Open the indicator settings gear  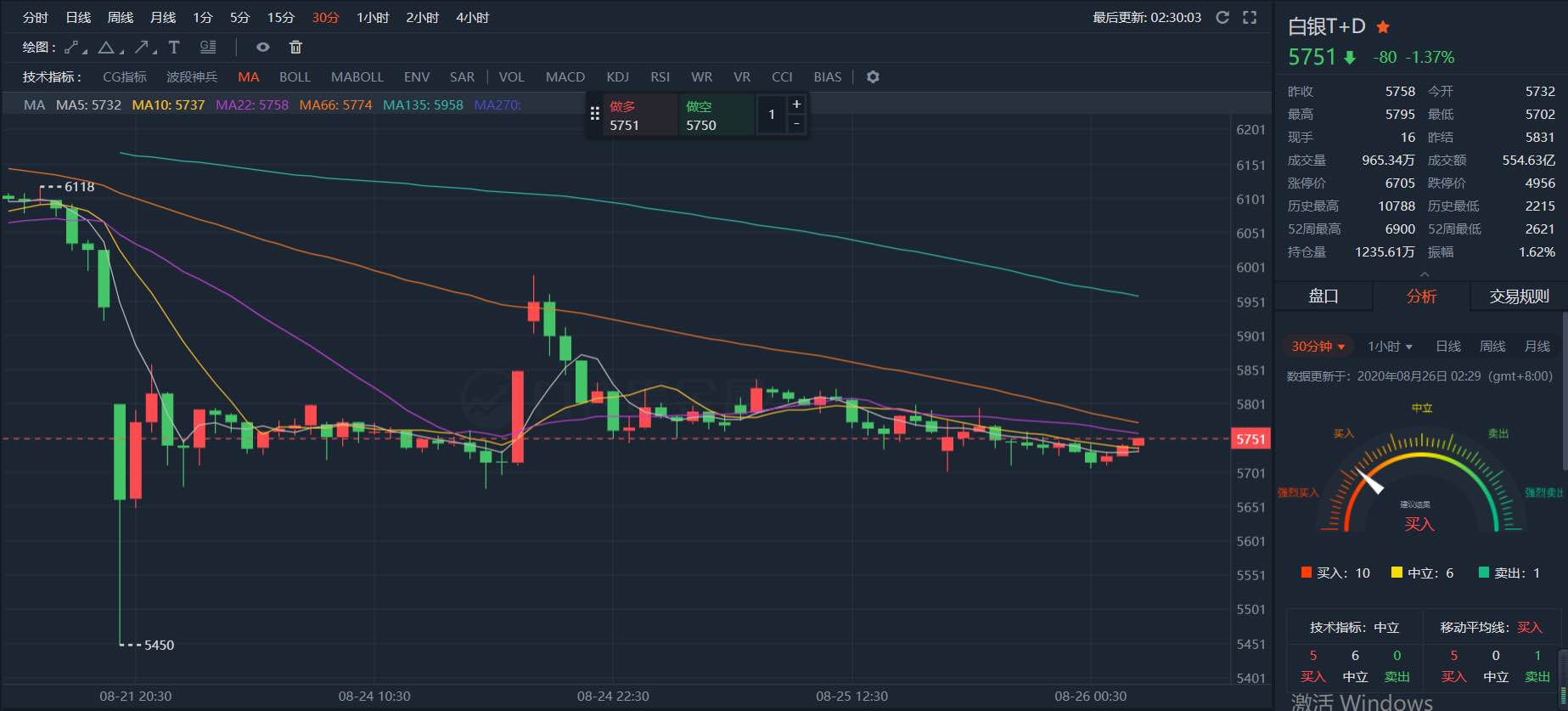tap(873, 76)
